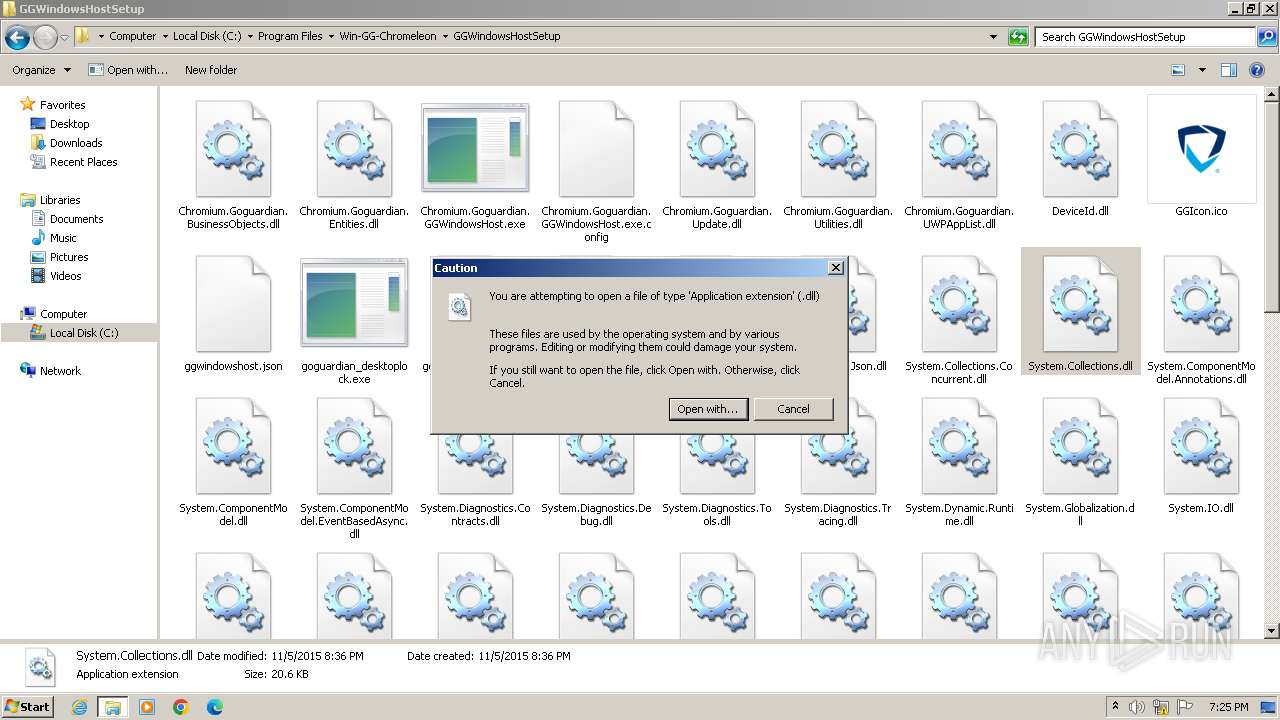1280x720 pixels.
Task: Open Recent Places in navigation pane
Action: click(x=83, y=162)
